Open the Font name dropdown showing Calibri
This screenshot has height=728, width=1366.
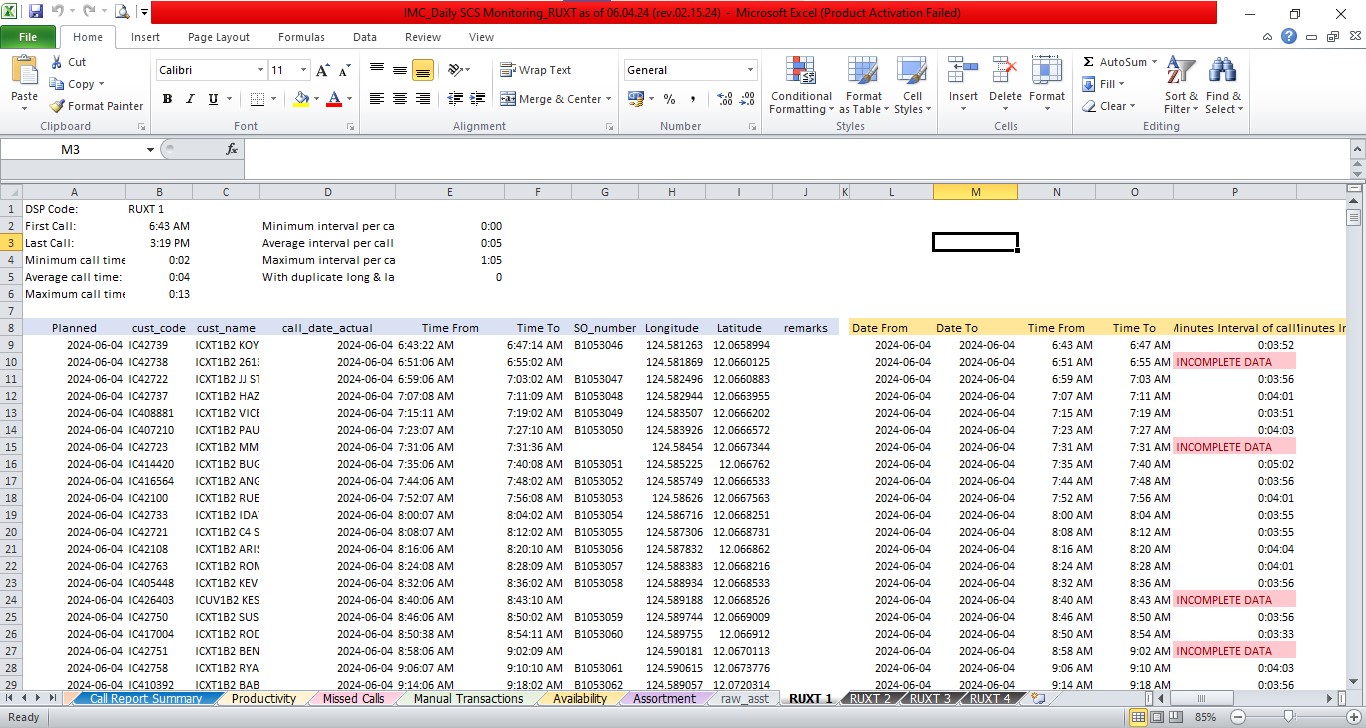[260, 70]
